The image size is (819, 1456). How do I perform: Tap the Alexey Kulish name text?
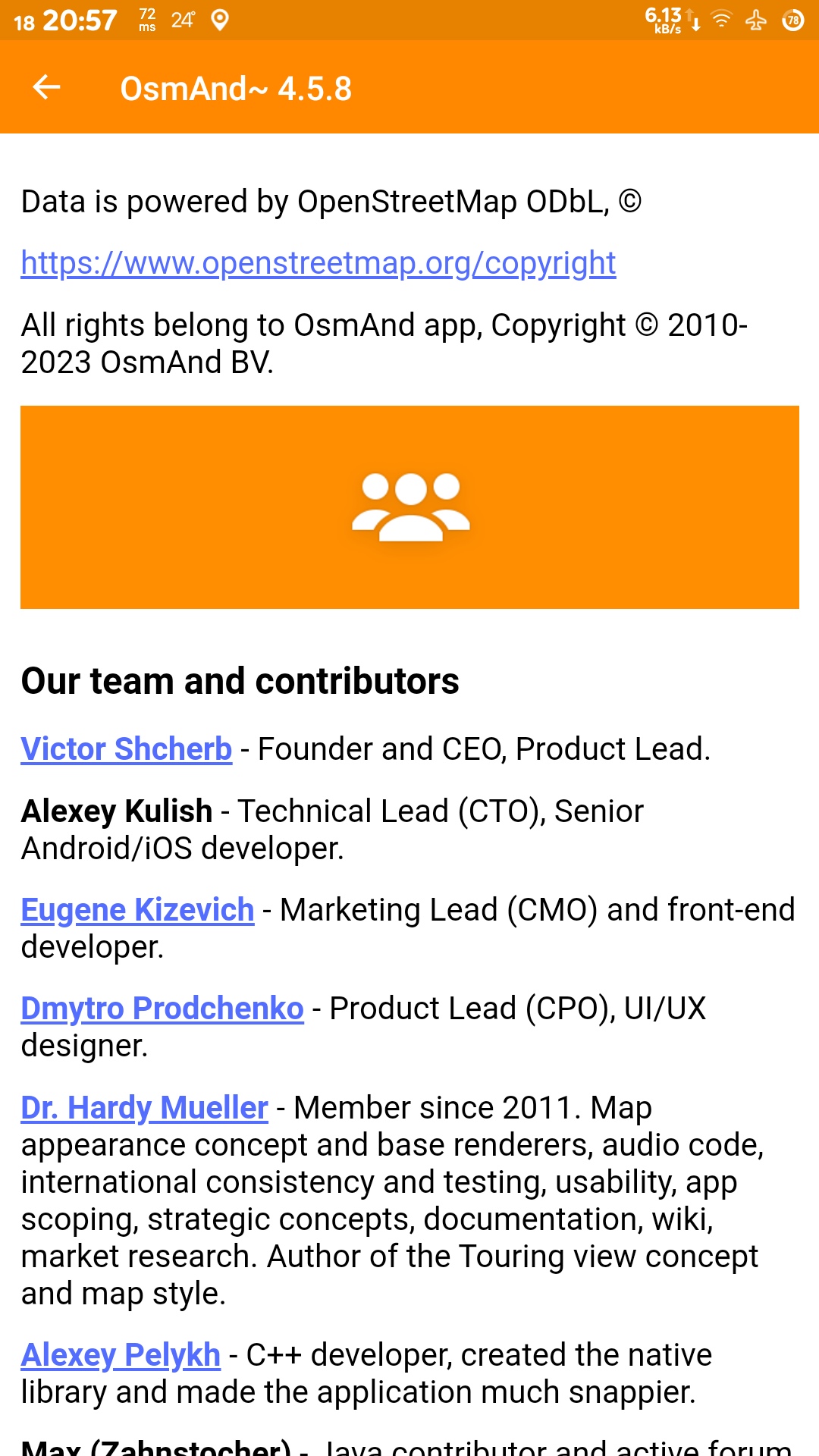(x=117, y=811)
